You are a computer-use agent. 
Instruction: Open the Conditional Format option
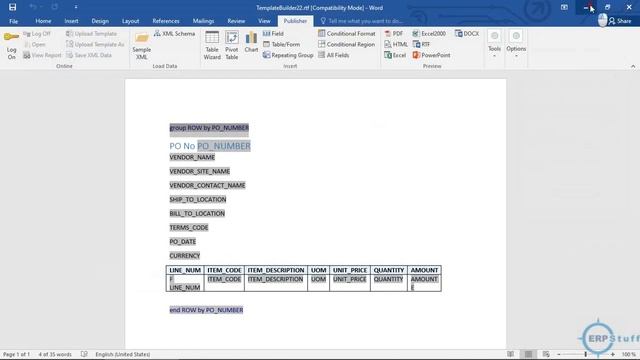347,33
